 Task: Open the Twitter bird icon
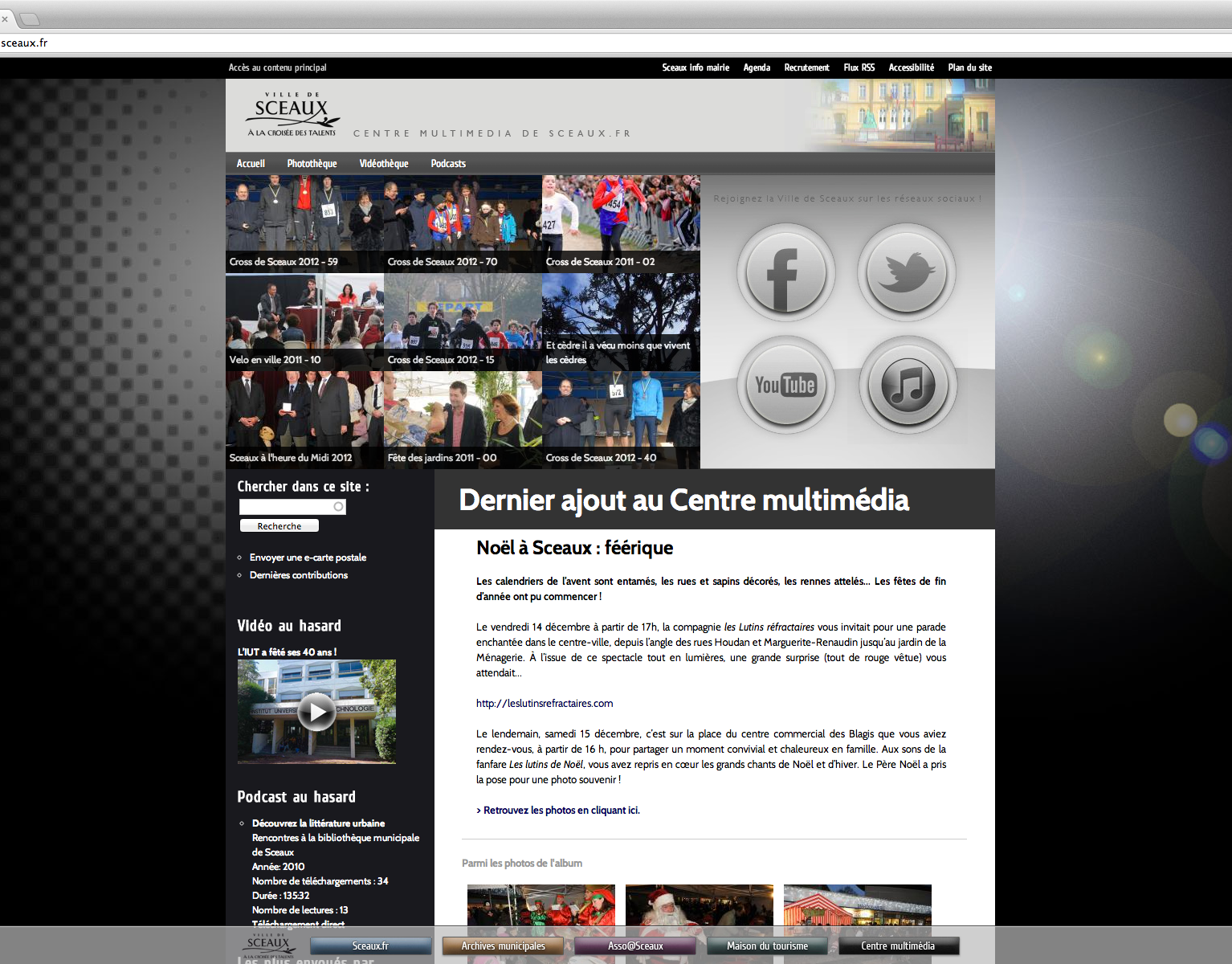[x=907, y=272]
